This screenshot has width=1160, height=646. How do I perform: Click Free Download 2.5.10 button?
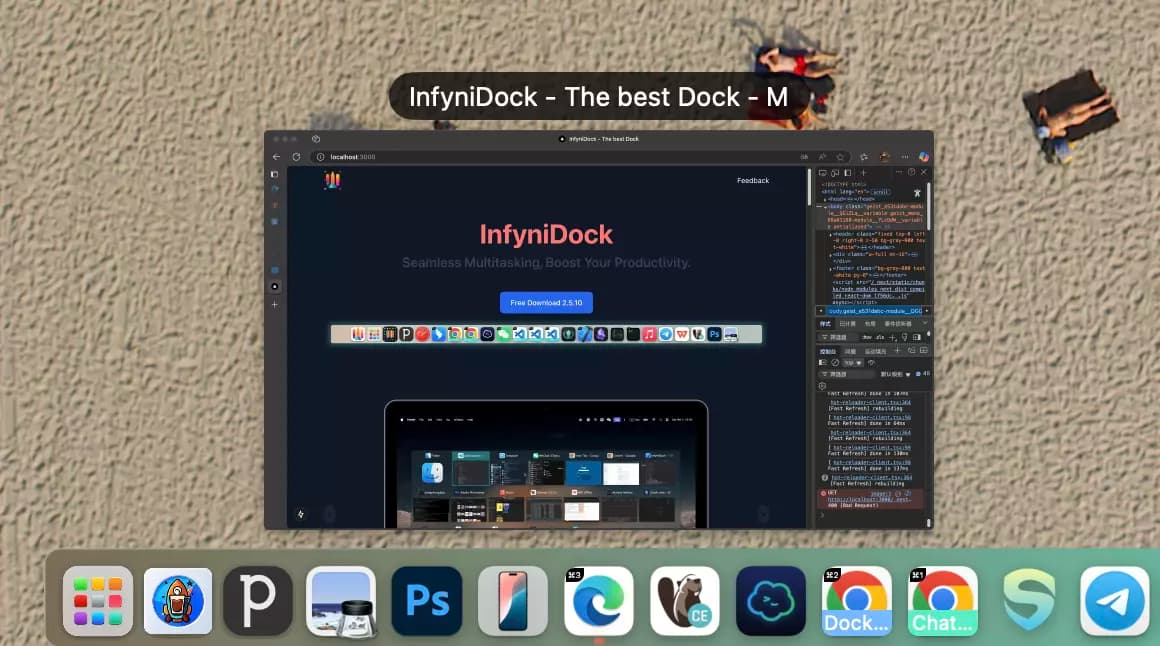pyautogui.click(x=546, y=303)
